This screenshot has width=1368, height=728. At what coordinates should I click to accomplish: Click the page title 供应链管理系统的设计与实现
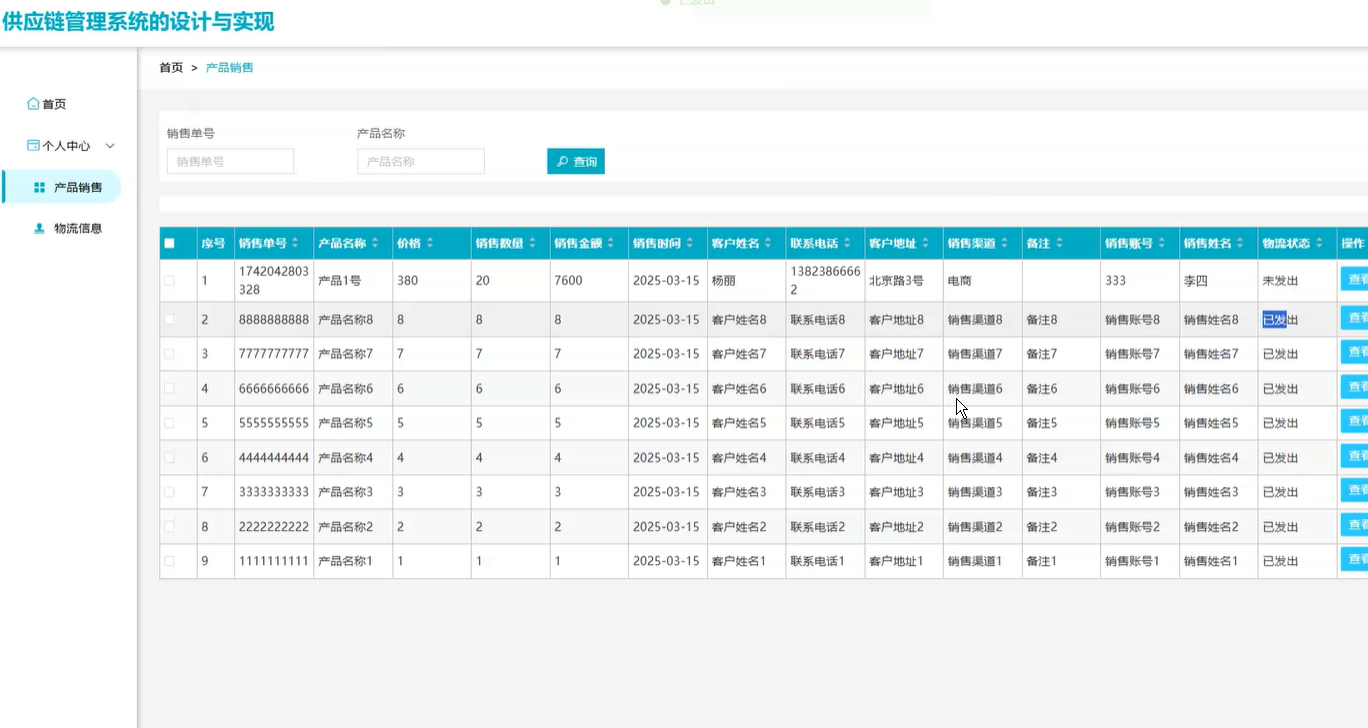(138, 22)
